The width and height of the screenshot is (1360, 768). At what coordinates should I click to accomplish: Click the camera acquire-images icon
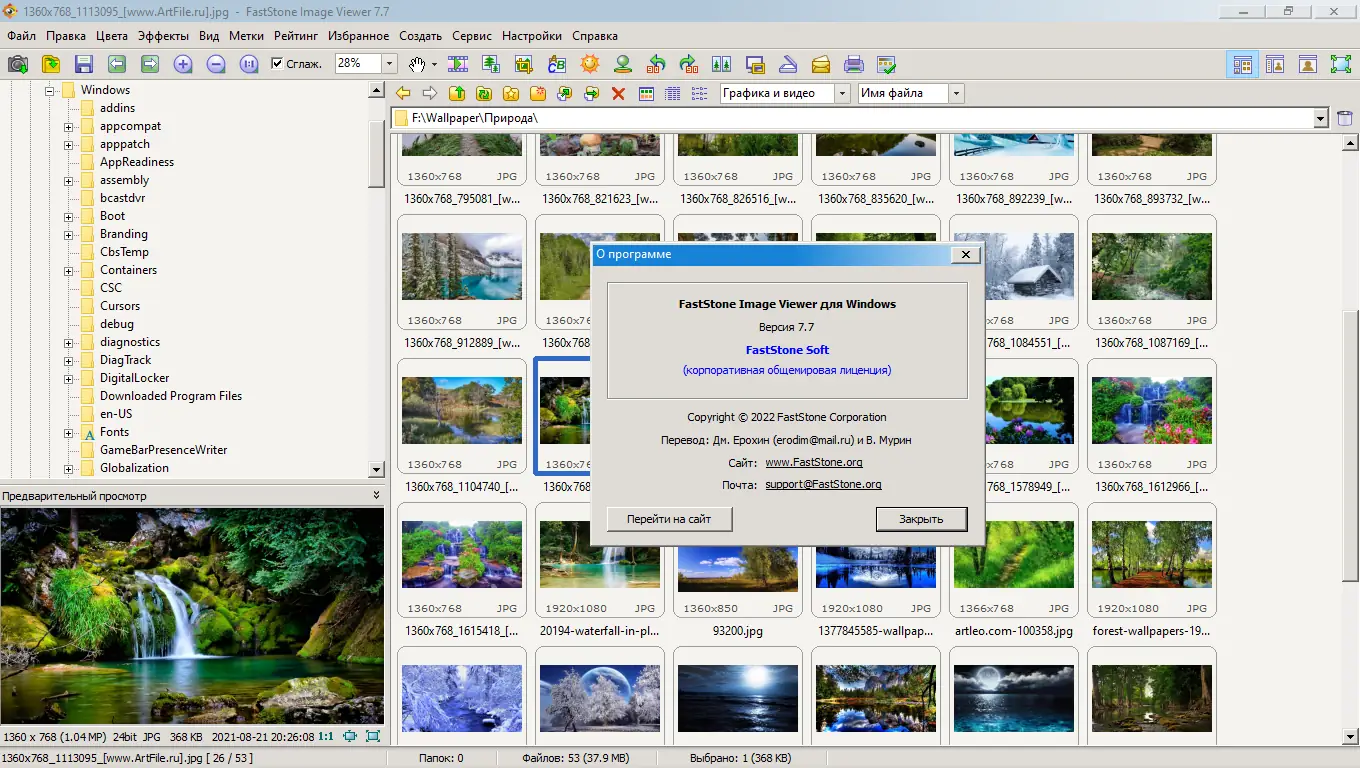[x=18, y=64]
